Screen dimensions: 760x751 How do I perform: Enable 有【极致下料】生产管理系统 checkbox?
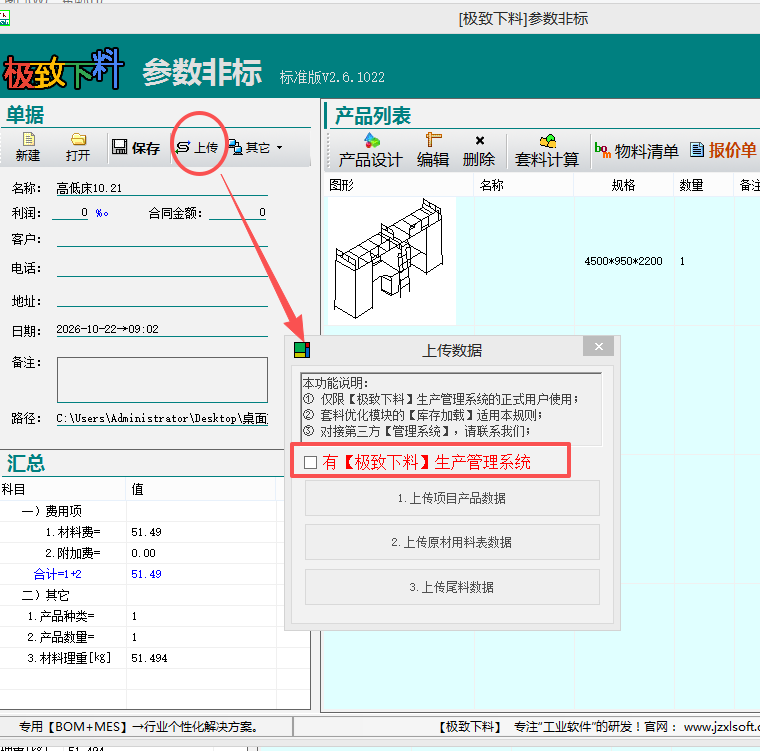[x=310, y=463]
